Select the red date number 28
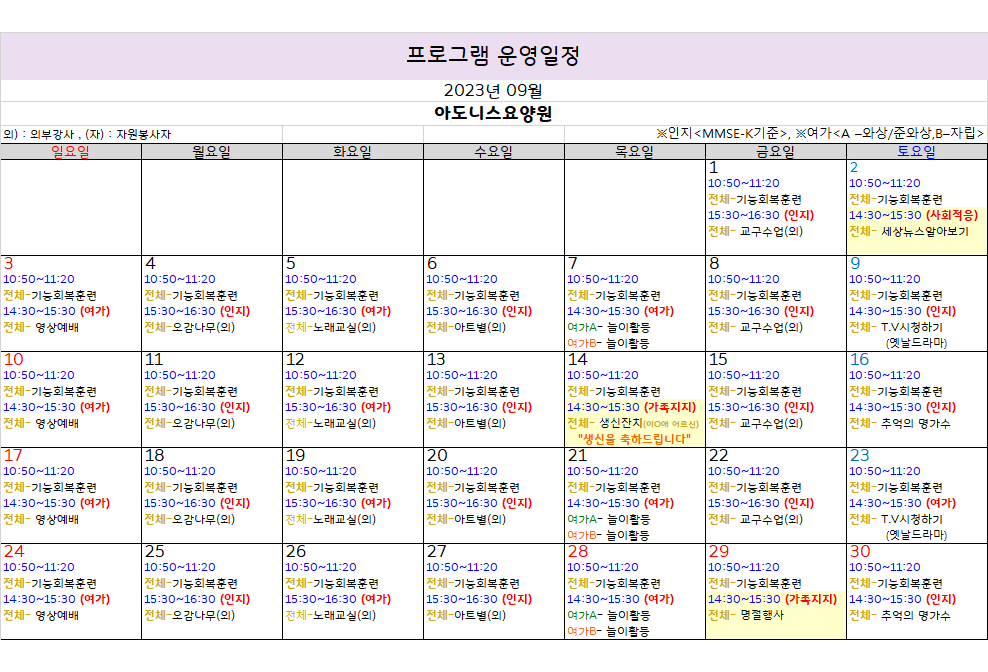The width and height of the screenshot is (988, 672). pos(578,552)
